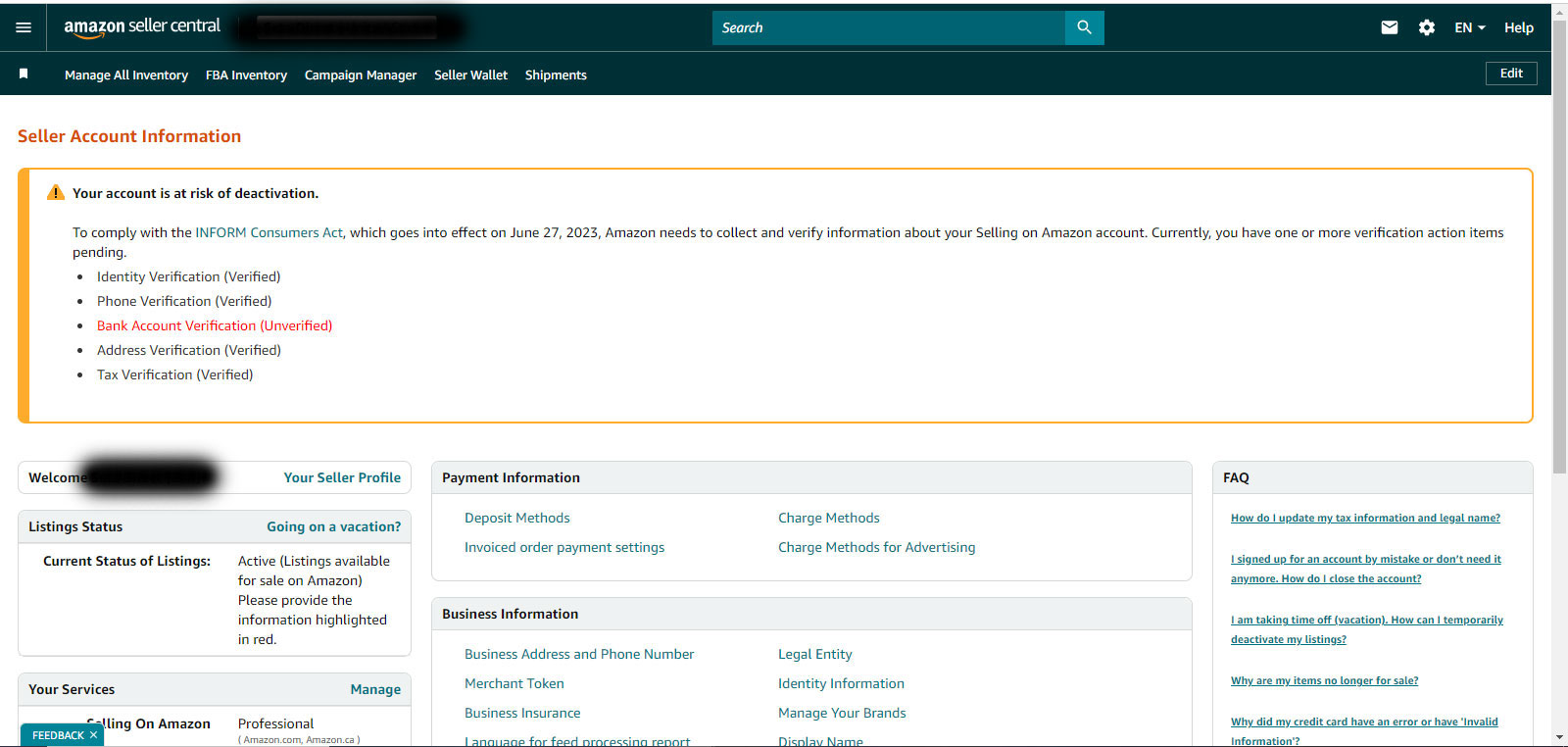Image resolution: width=1568 pixels, height=747 pixels.
Task: Go to Manage All Inventory
Action: click(x=126, y=75)
